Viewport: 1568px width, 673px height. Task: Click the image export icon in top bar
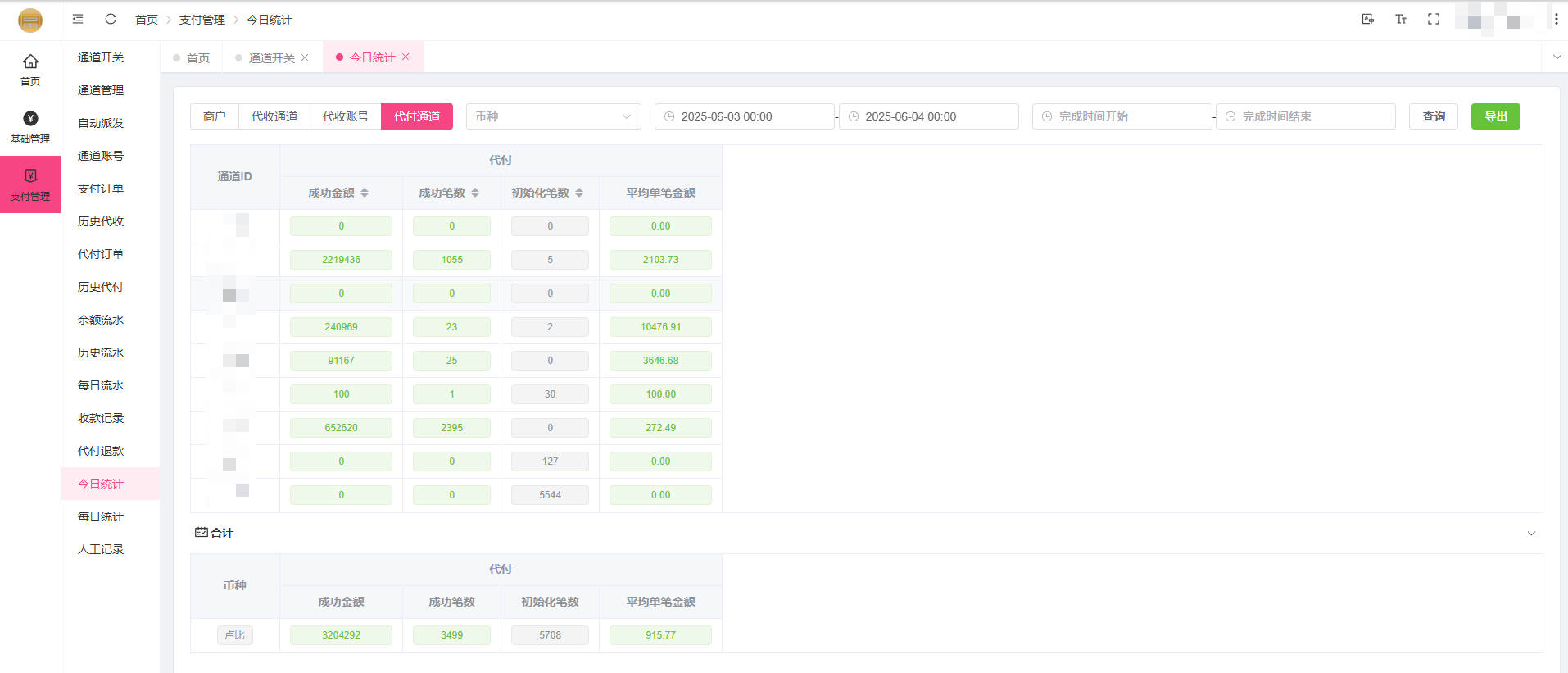(1367, 19)
